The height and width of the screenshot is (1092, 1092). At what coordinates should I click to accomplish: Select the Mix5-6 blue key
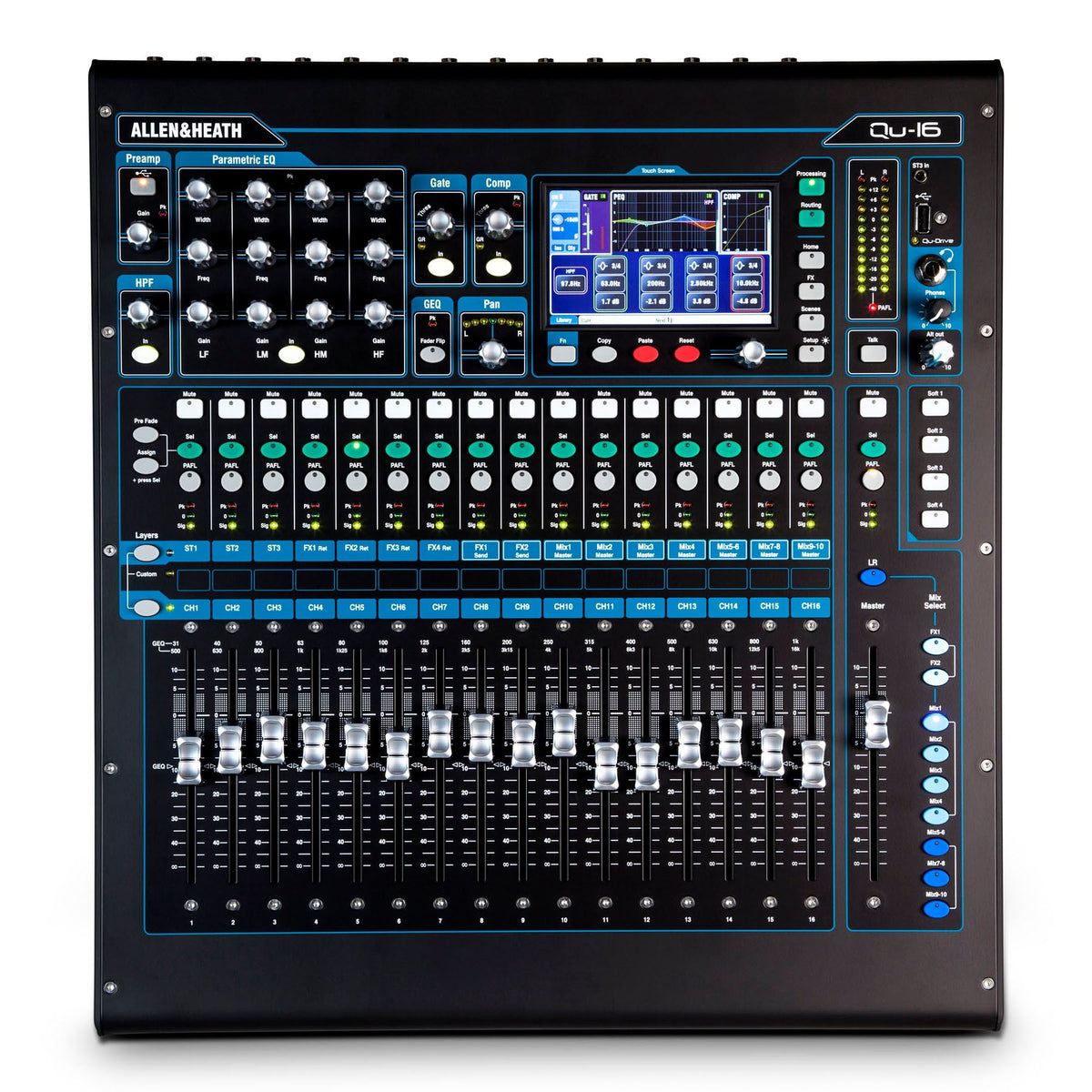point(935,847)
